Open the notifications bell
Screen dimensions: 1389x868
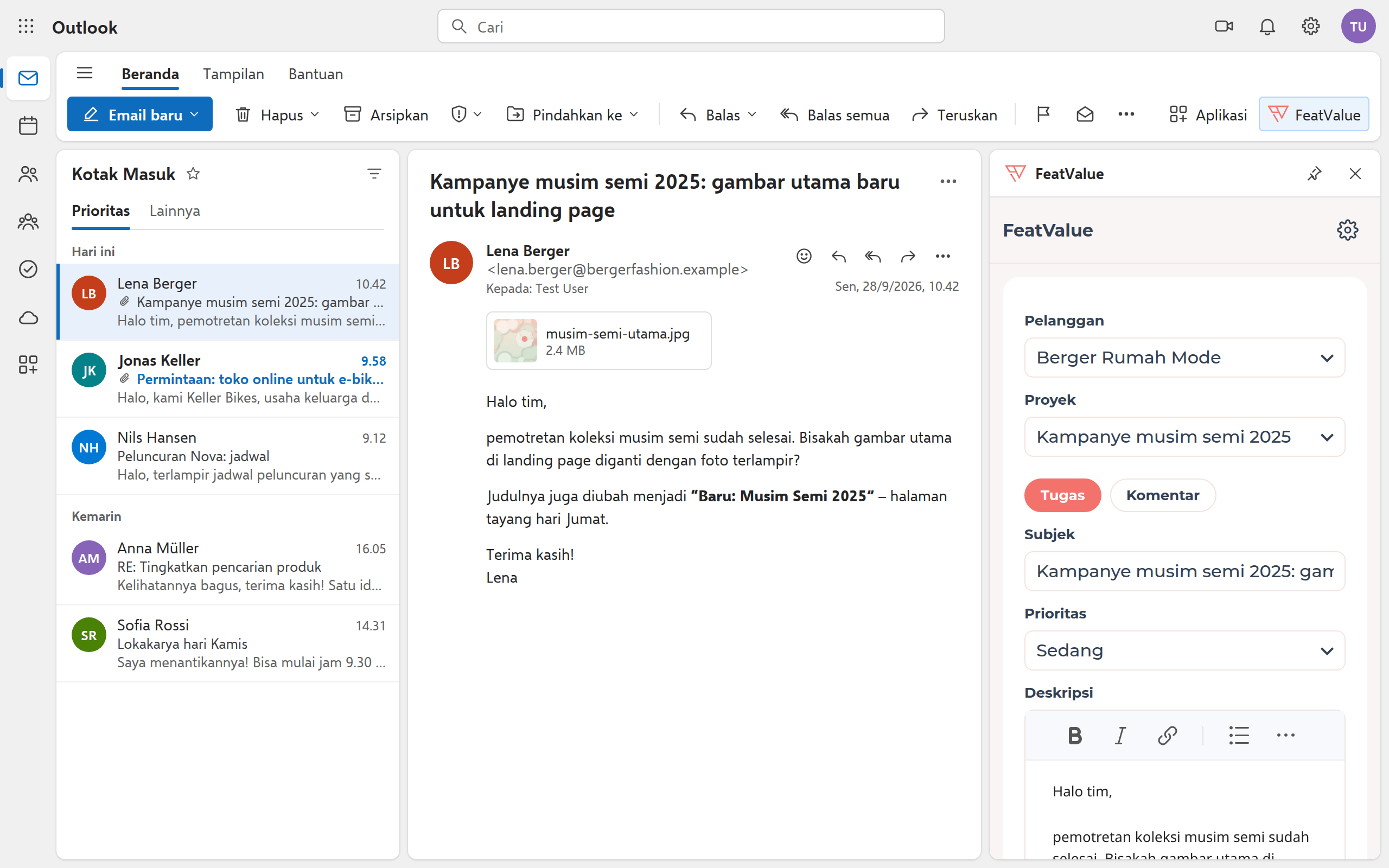coord(1267,27)
